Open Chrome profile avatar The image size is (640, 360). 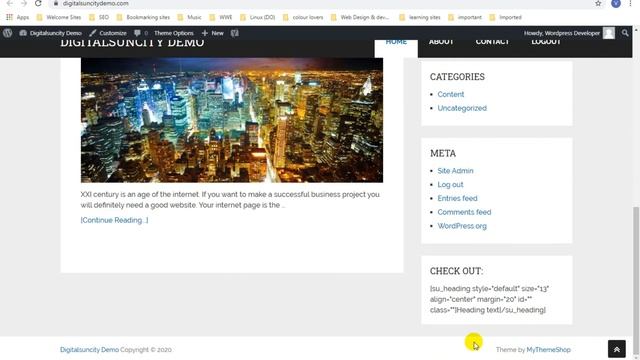tap(616, 3)
